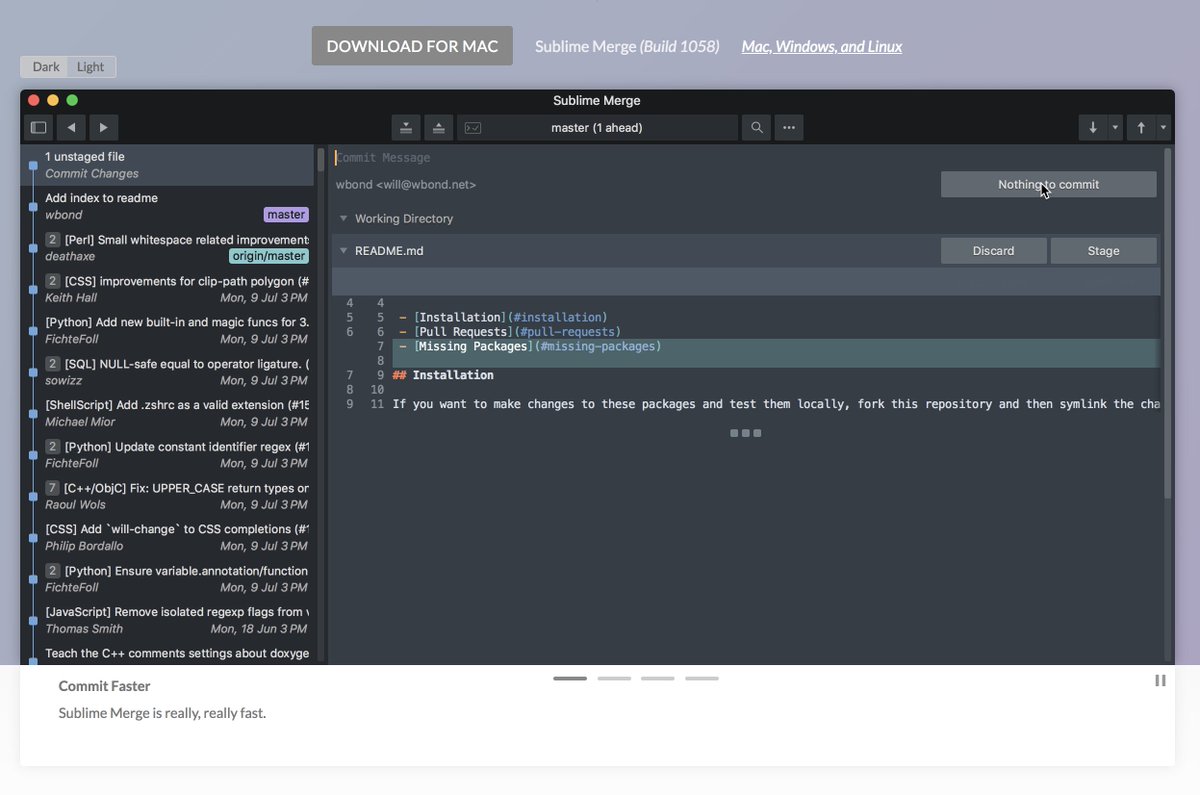The height and width of the screenshot is (795, 1200).
Task: Click the commit list scrollbar
Action: coord(321,160)
